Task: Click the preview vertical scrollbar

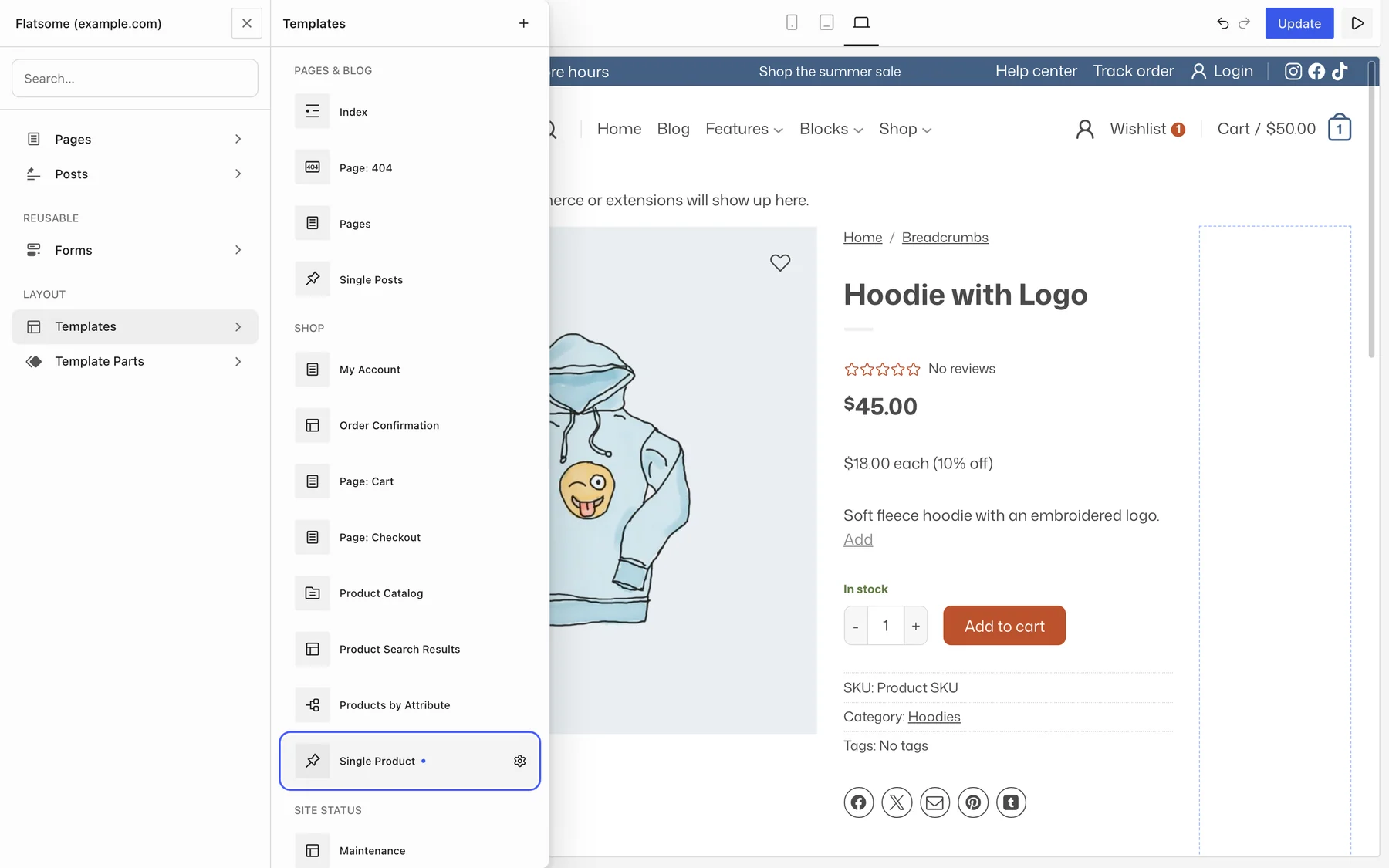Action: pyautogui.click(x=1371, y=208)
